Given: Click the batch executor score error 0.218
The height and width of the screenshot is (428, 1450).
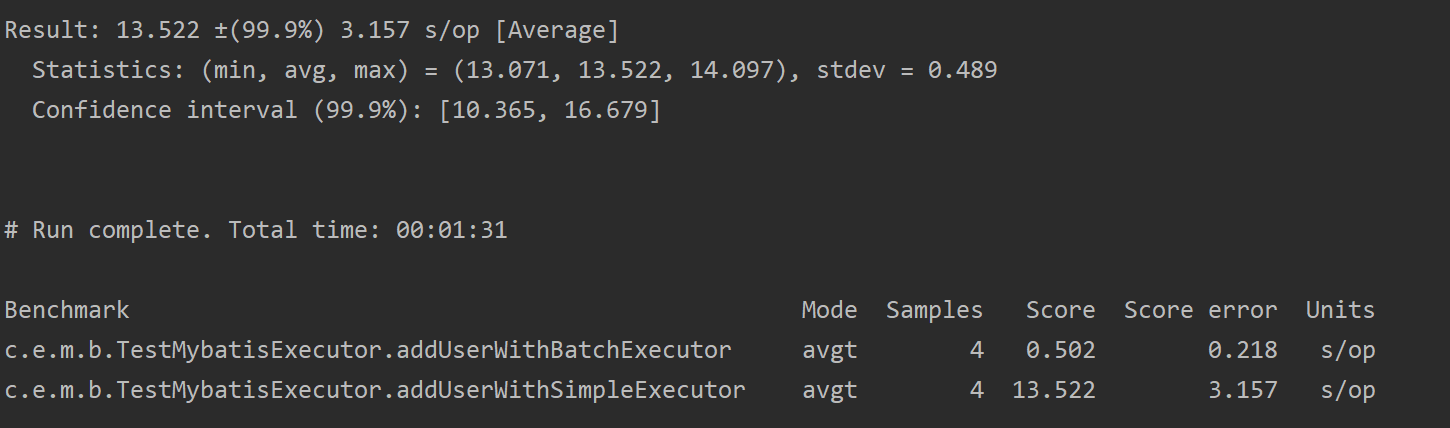Looking at the screenshot, I should pyautogui.click(x=1242, y=350).
